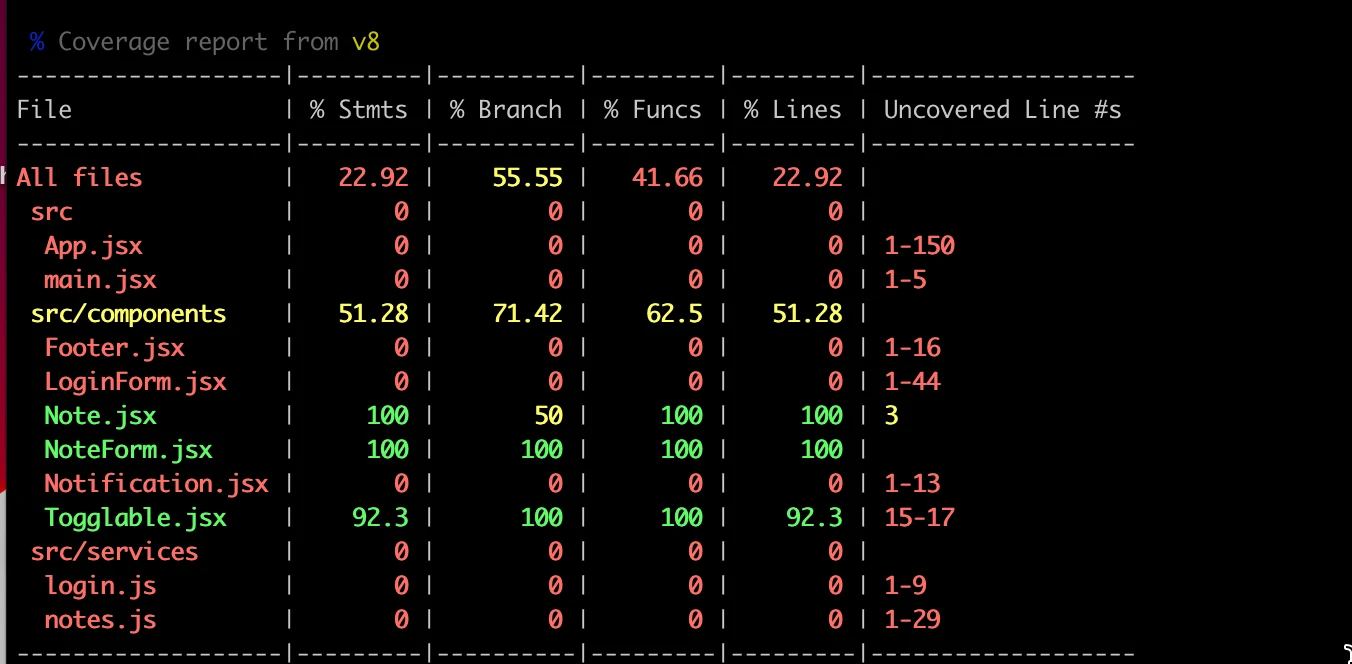Click the "All files" row label
The image size is (1352, 664).
[79, 178]
